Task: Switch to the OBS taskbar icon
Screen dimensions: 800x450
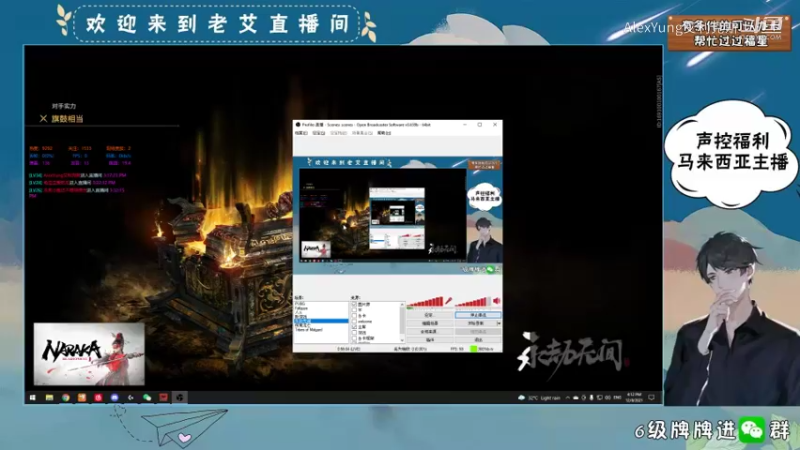Action: point(180,397)
